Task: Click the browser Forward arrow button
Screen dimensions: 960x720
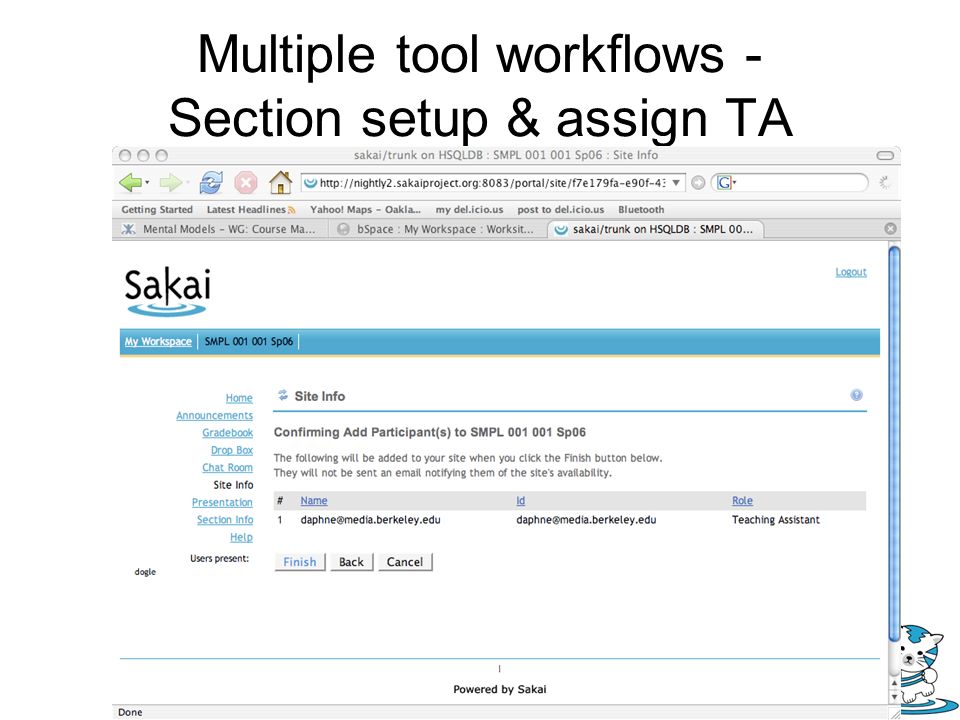Action: pos(170,182)
